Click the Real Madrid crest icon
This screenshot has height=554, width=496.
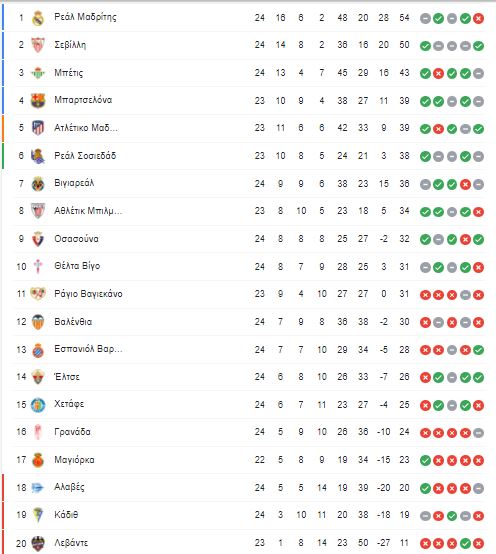(x=38, y=18)
